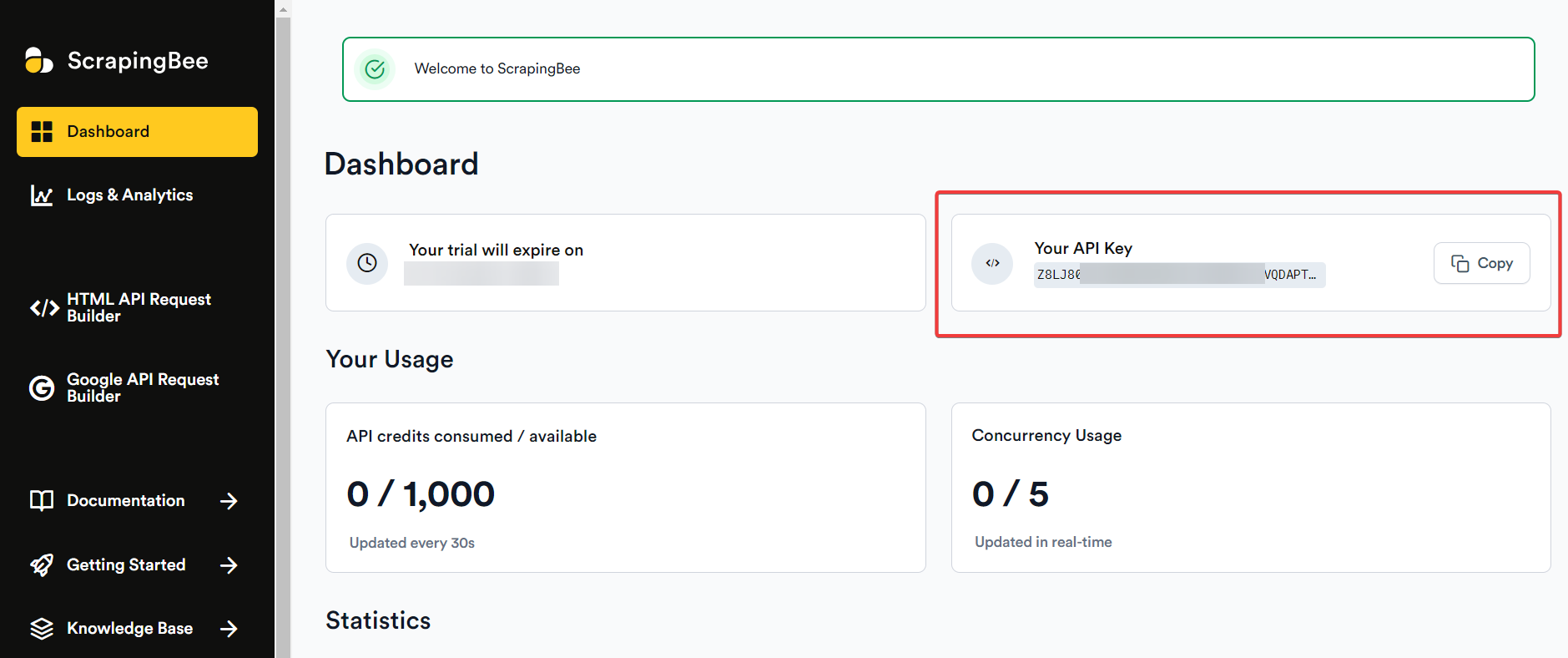Screen dimensions: 1568x658
Task: Expand the Documentation arrow link
Action: 229,500
